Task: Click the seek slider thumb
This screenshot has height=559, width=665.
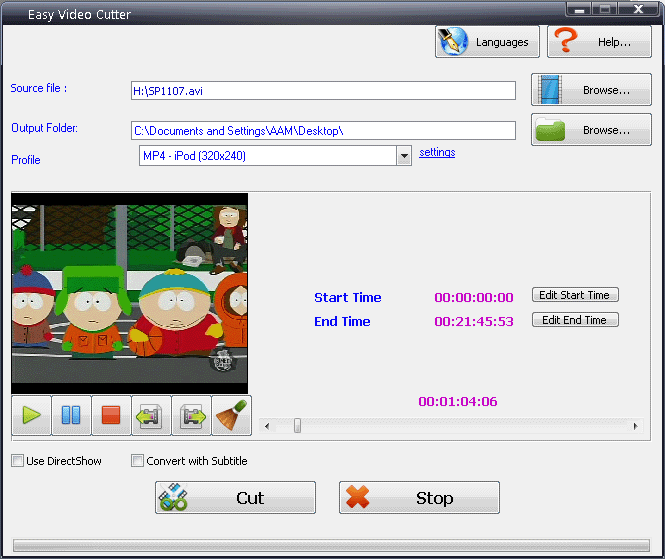Action: (297, 426)
